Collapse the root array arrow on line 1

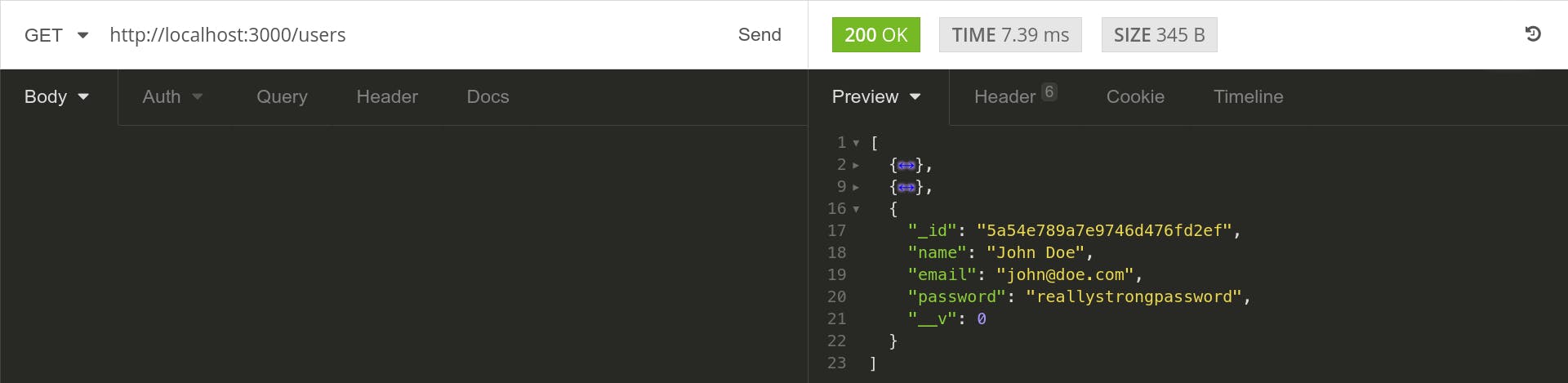(856, 144)
